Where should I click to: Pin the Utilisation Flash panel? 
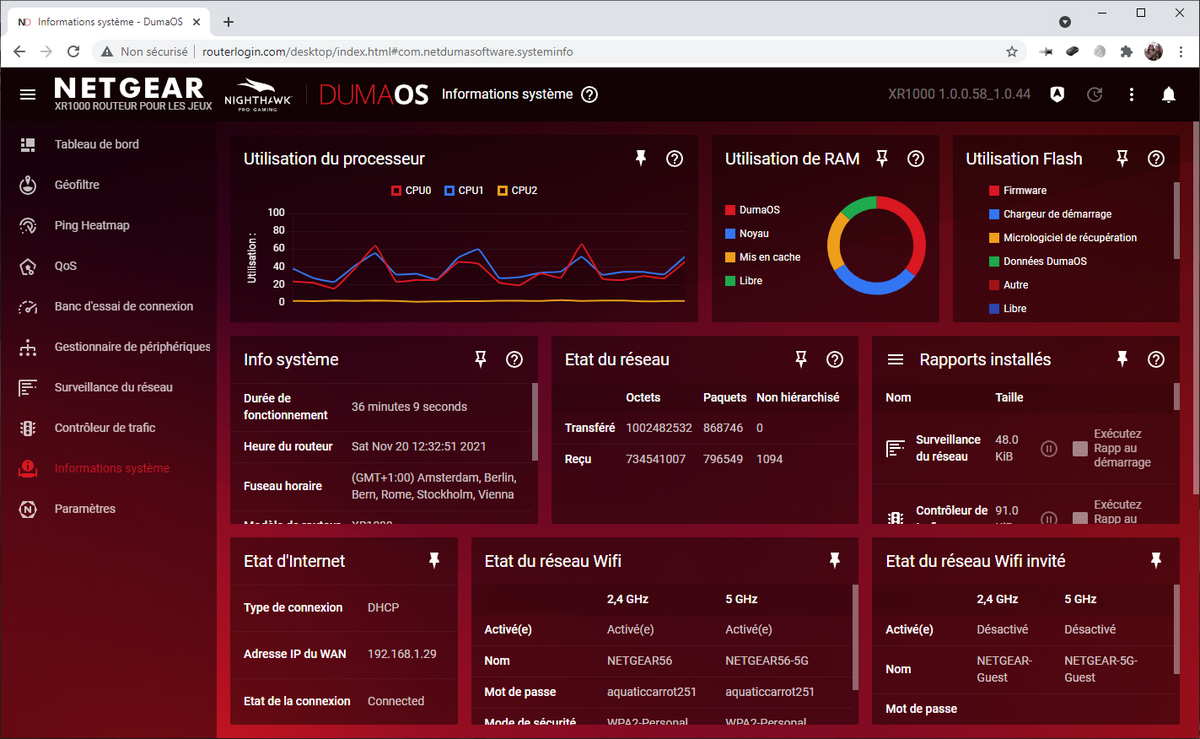click(1122, 158)
